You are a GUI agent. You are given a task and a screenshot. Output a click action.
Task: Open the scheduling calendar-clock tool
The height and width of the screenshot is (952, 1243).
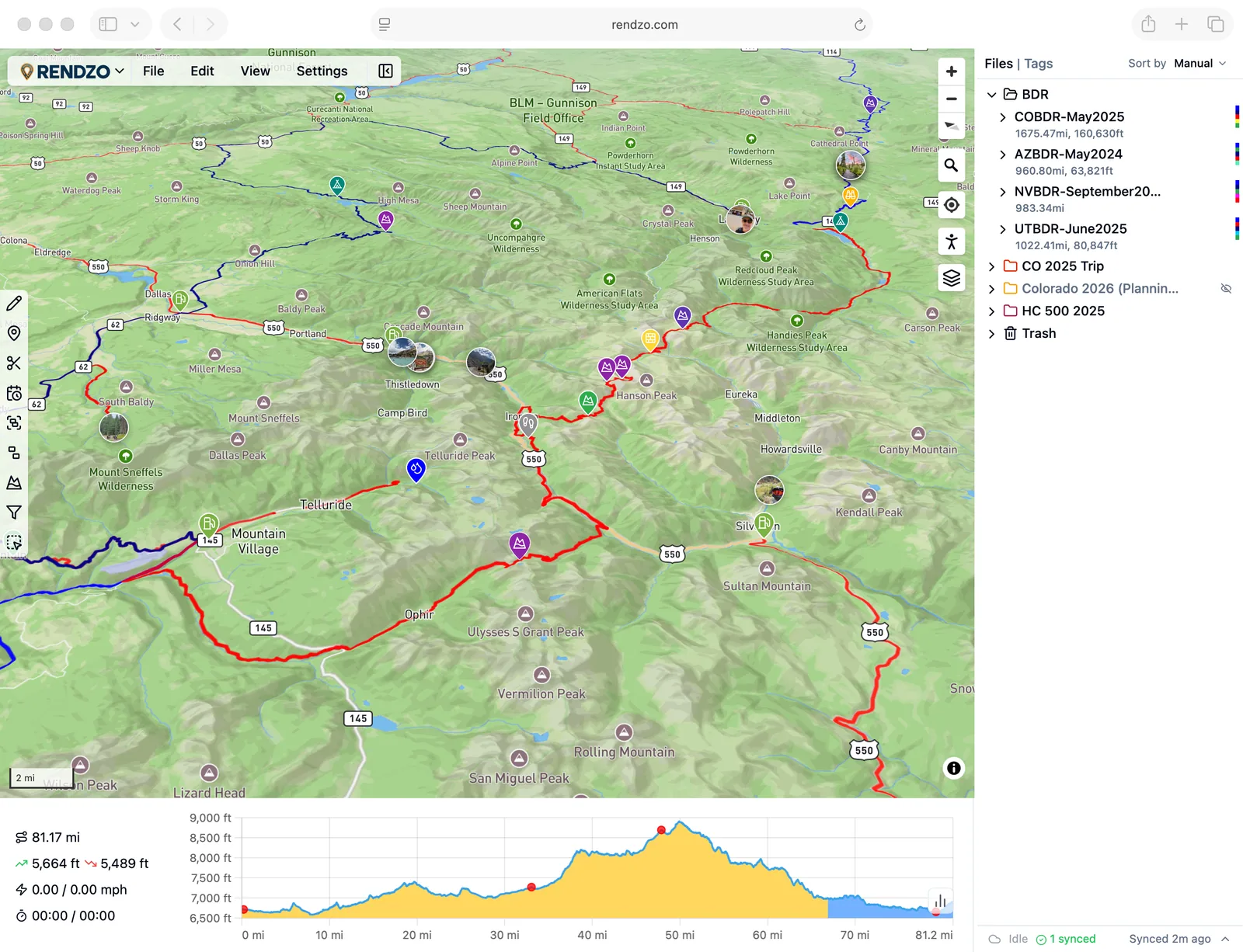pos(14,393)
